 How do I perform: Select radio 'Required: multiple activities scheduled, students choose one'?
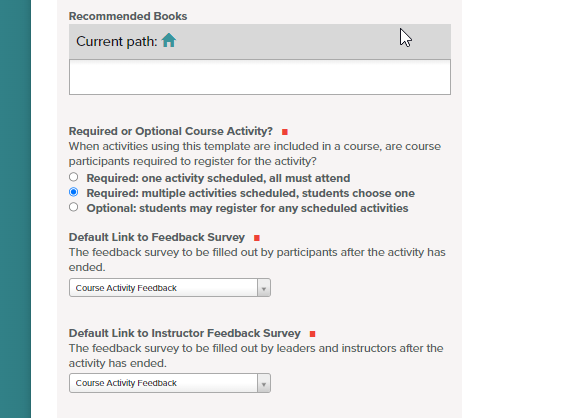coord(74,192)
